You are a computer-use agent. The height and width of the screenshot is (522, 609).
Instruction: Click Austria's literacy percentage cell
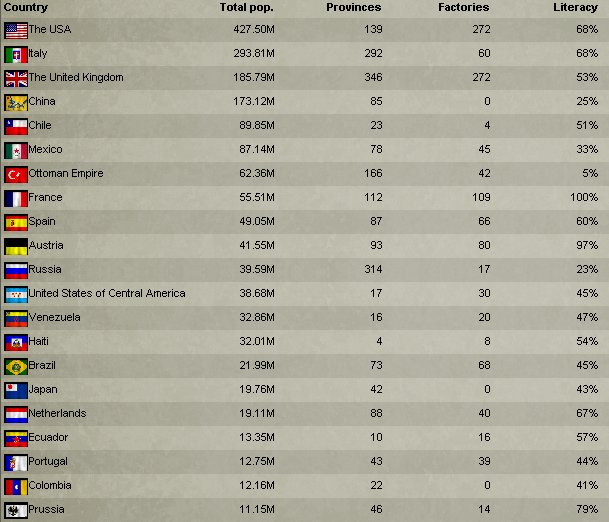click(586, 246)
